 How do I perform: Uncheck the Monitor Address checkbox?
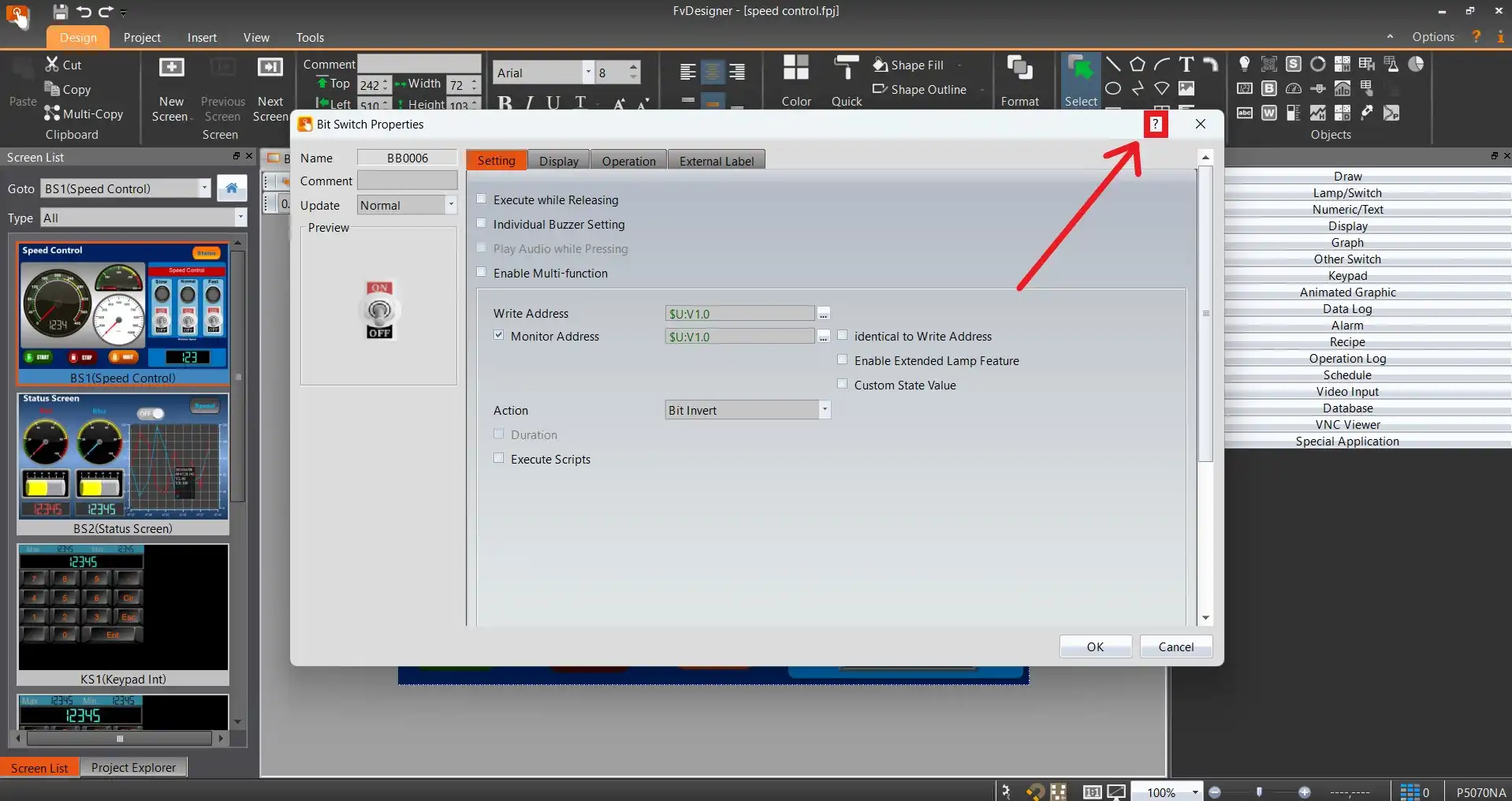coord(499,335)
